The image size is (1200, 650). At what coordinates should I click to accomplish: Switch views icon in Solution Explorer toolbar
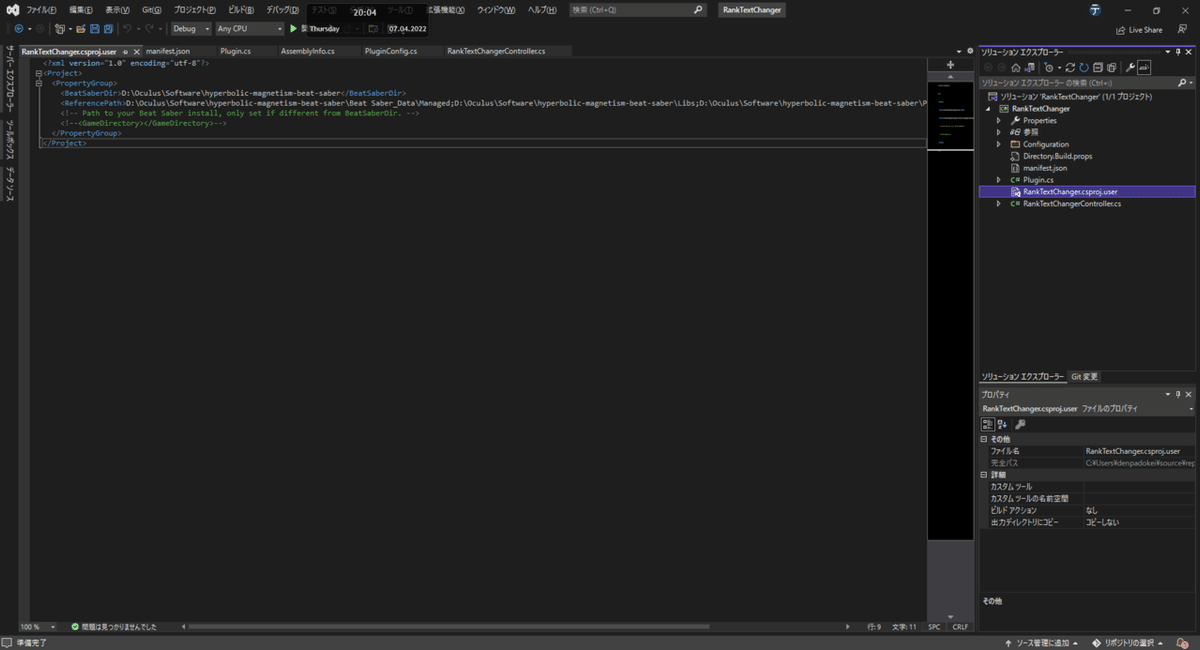(1029, 67)
